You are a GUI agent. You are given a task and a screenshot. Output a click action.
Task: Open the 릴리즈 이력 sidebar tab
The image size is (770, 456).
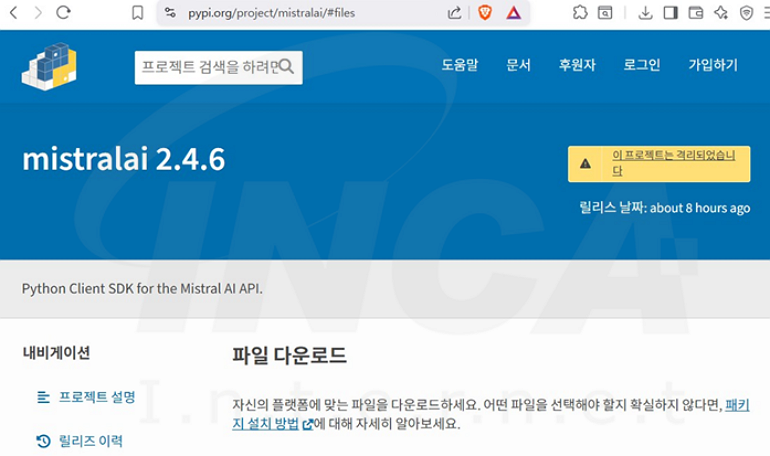80,441
